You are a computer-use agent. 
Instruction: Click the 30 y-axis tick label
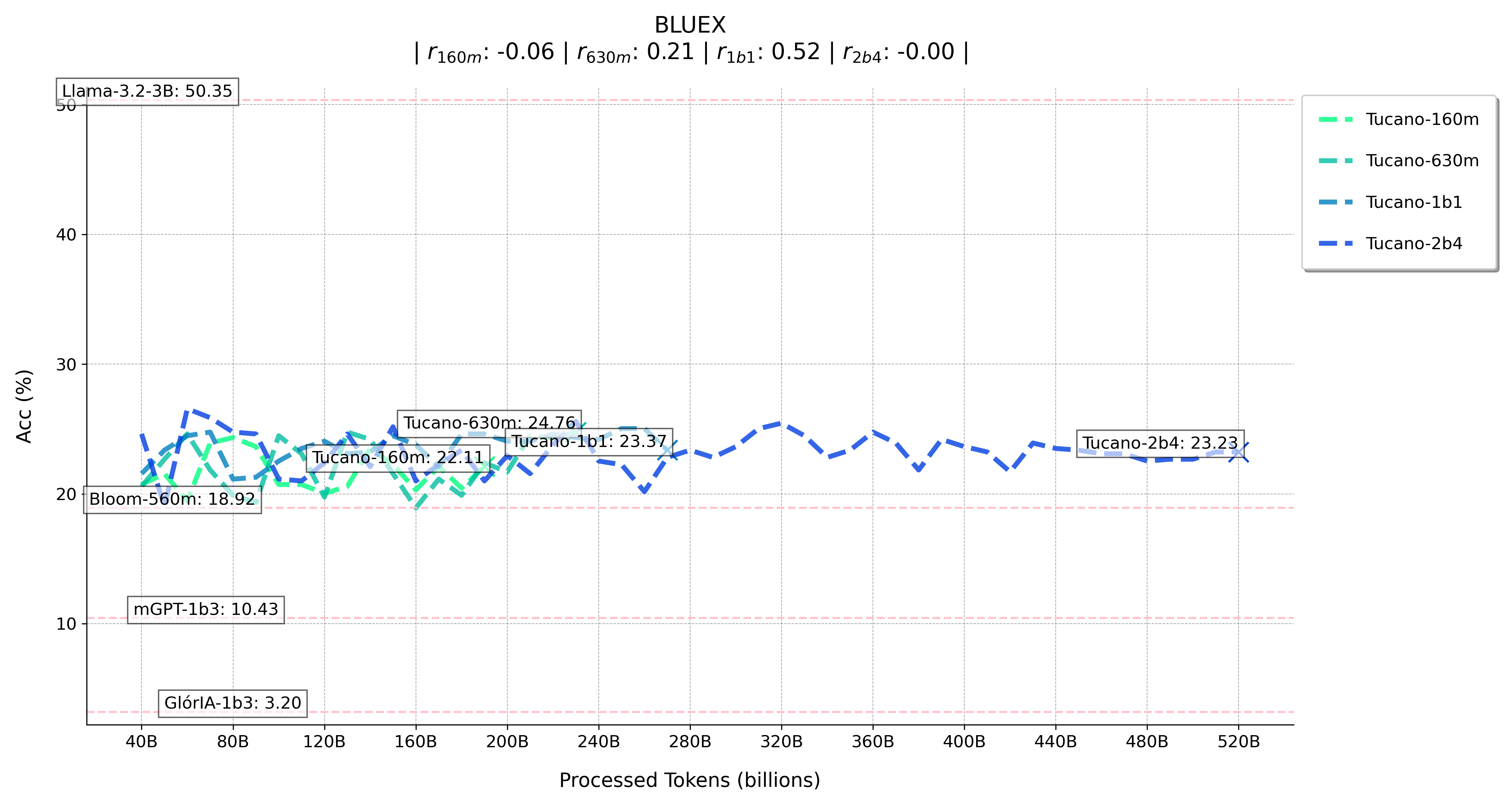pos(66,365)
